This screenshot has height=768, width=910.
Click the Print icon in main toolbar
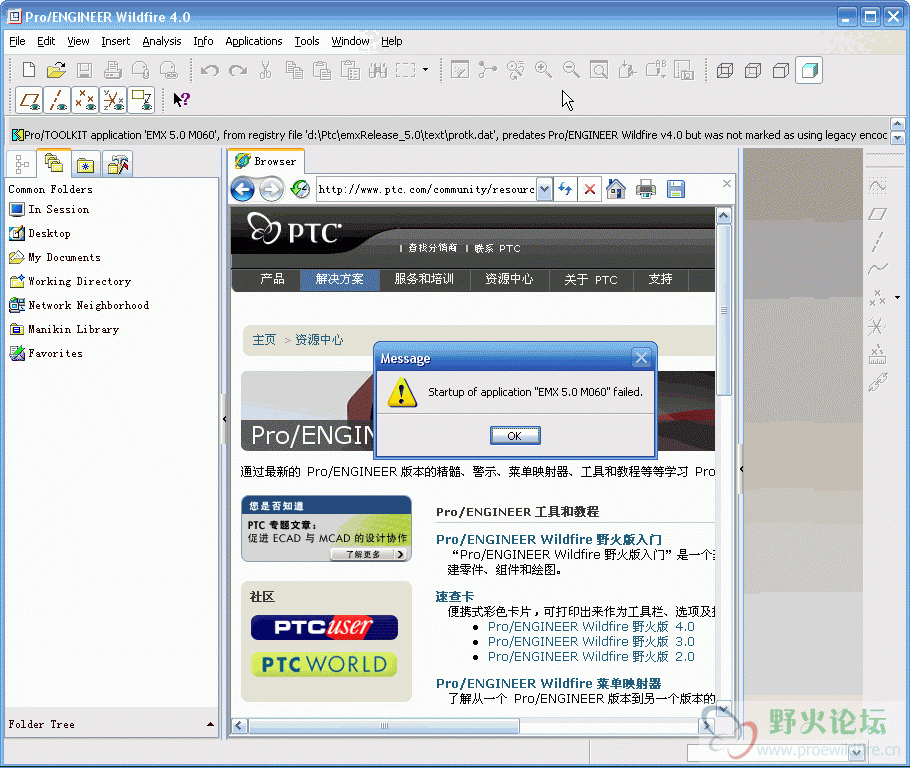113,70
